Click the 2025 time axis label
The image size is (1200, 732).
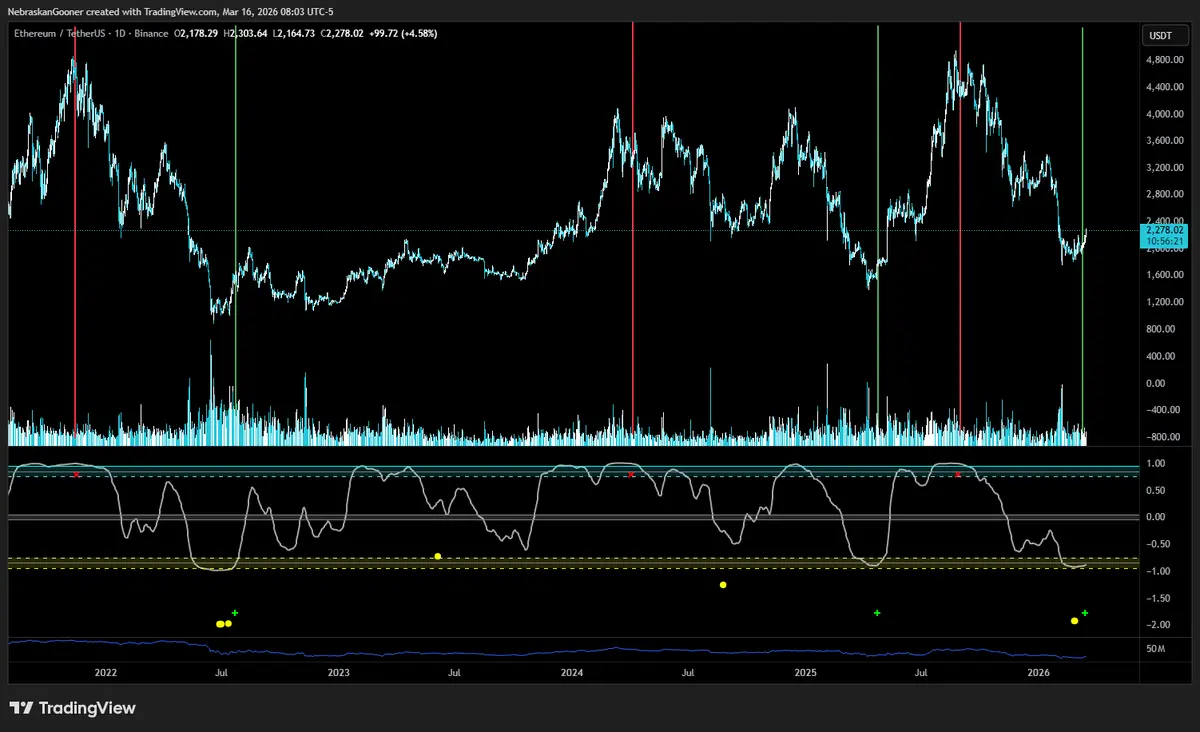pos(805,675)
